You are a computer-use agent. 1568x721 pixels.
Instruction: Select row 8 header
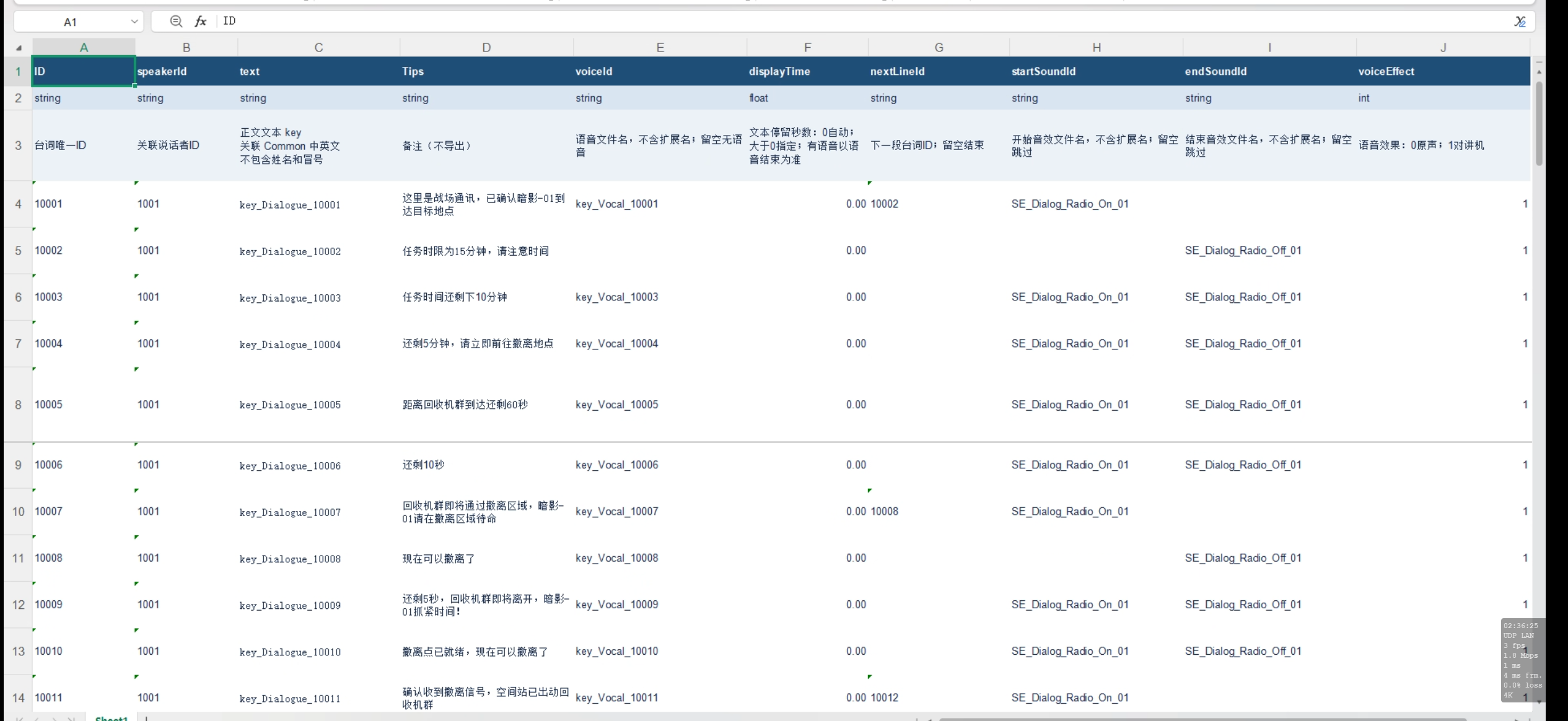(18, 405)
